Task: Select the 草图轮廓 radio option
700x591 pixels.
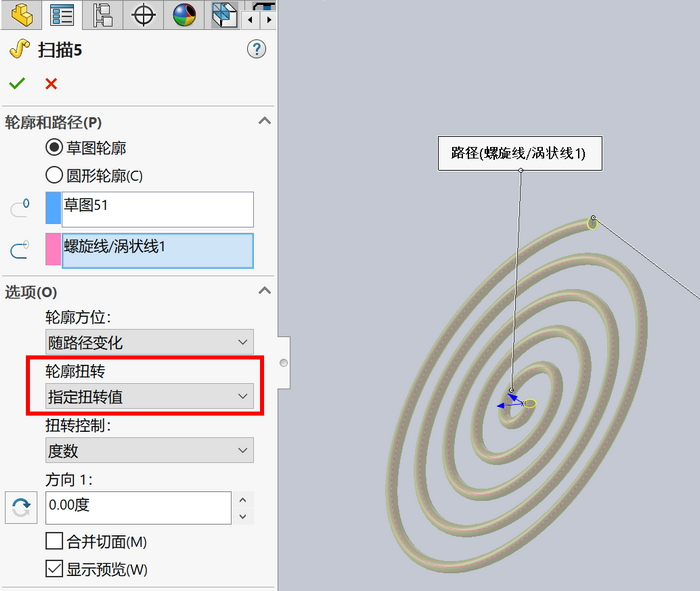Action: (54, 147)
